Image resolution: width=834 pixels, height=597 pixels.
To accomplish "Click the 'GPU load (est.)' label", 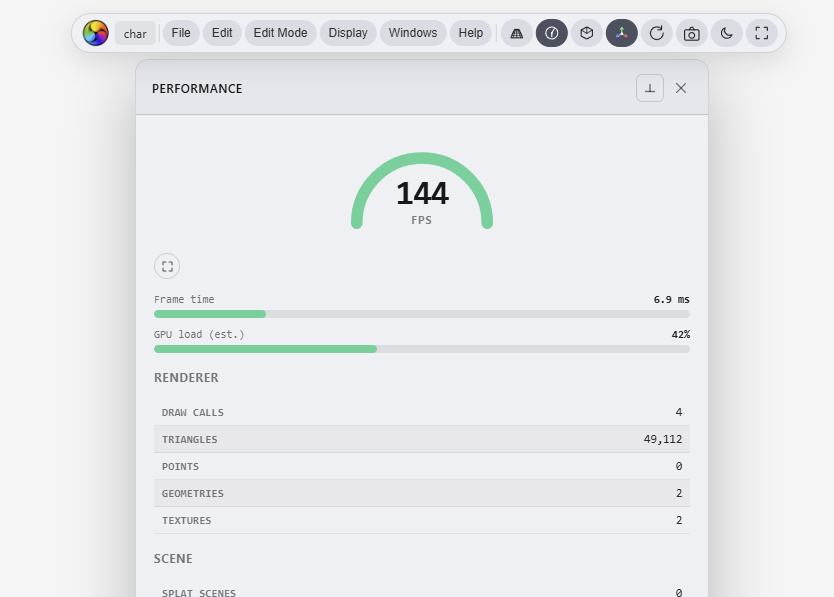I will (x=199, y=335).
